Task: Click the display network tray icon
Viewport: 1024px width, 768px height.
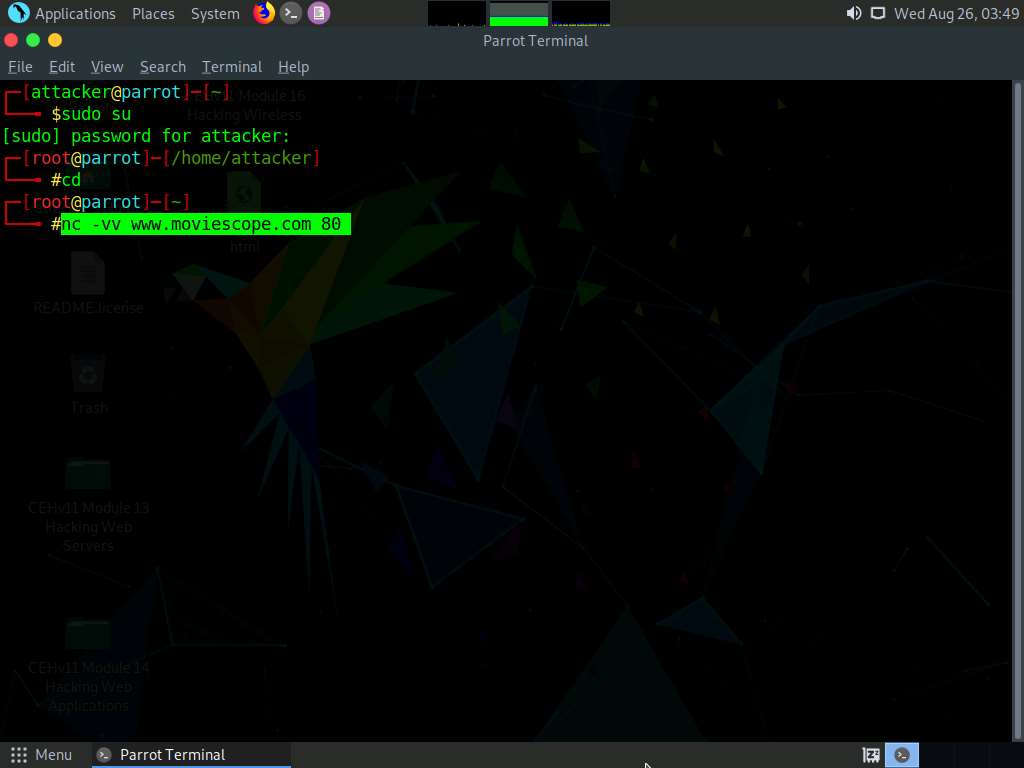Action: point(878,13)
